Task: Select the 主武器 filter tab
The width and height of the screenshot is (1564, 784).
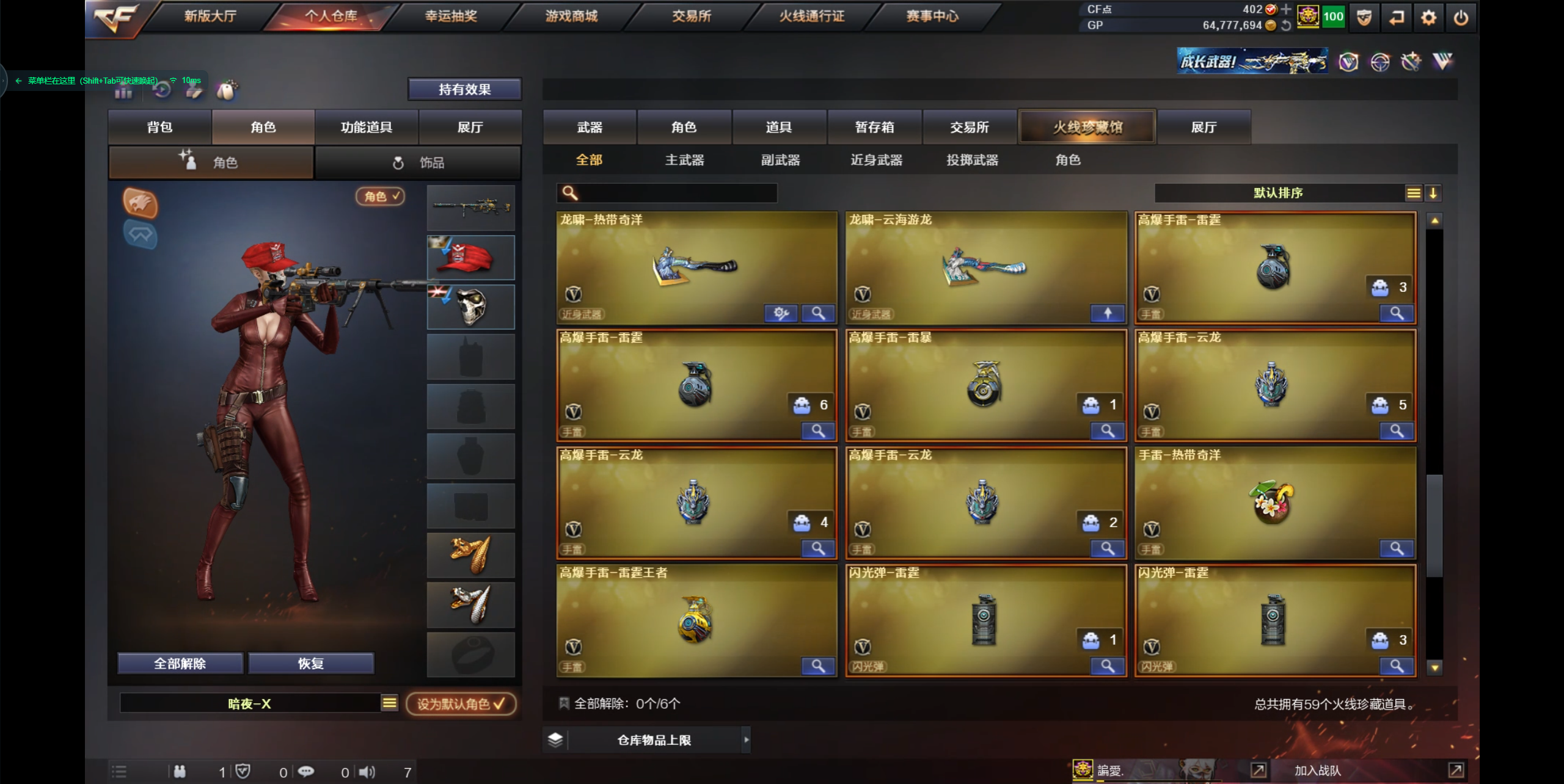Action: coord(684,160)
